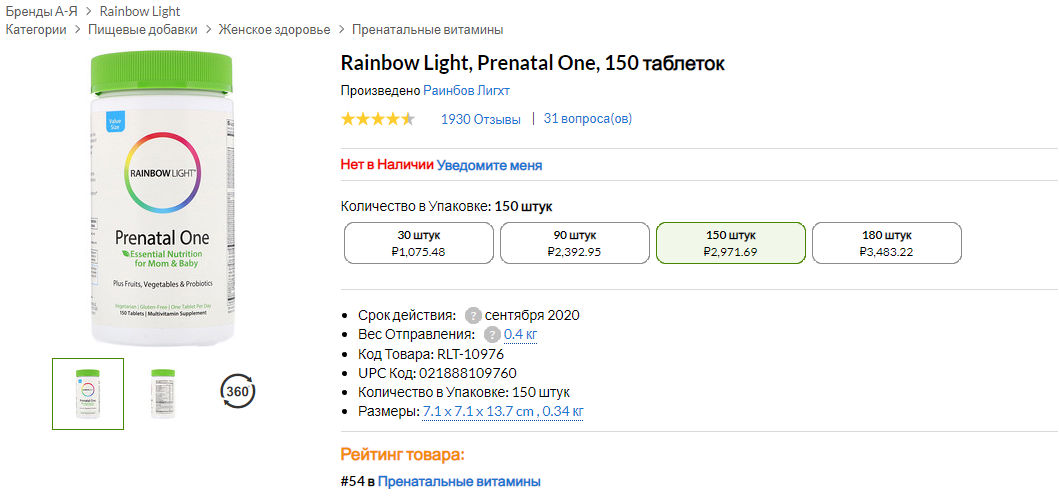
Task: Select the 90 штук package option
Action: tap(575, 243)
